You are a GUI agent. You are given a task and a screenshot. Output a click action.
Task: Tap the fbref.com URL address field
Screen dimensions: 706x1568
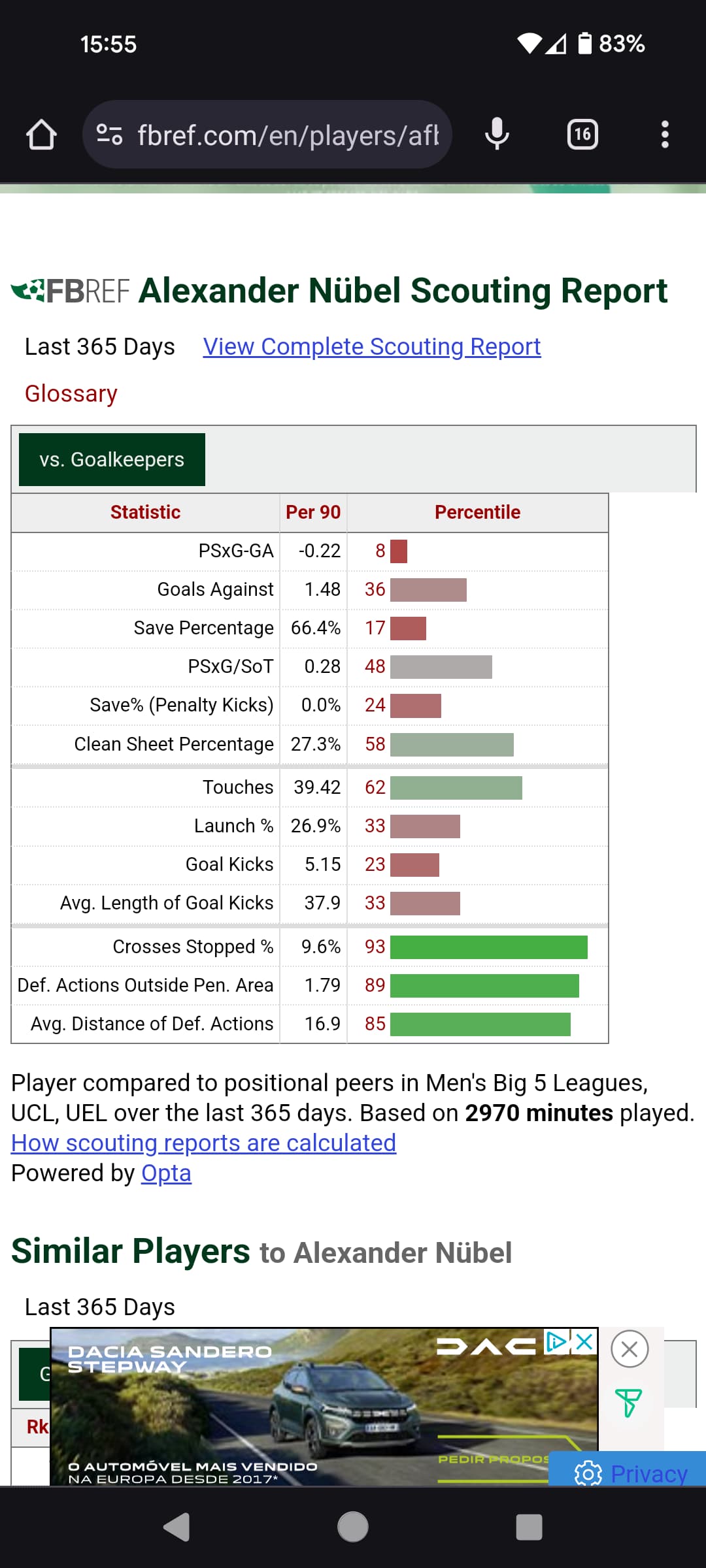(x=288, y=135)
